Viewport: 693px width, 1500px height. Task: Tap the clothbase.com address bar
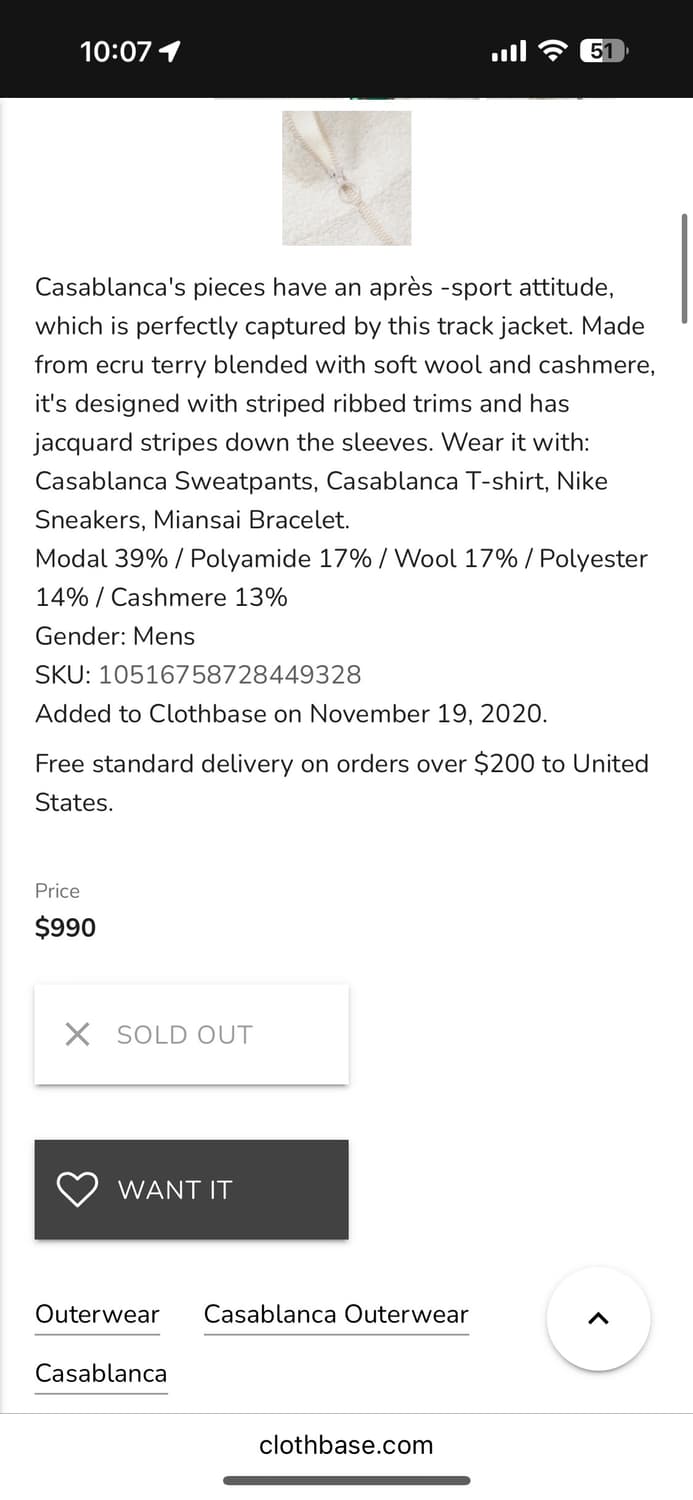(346, 1444)
